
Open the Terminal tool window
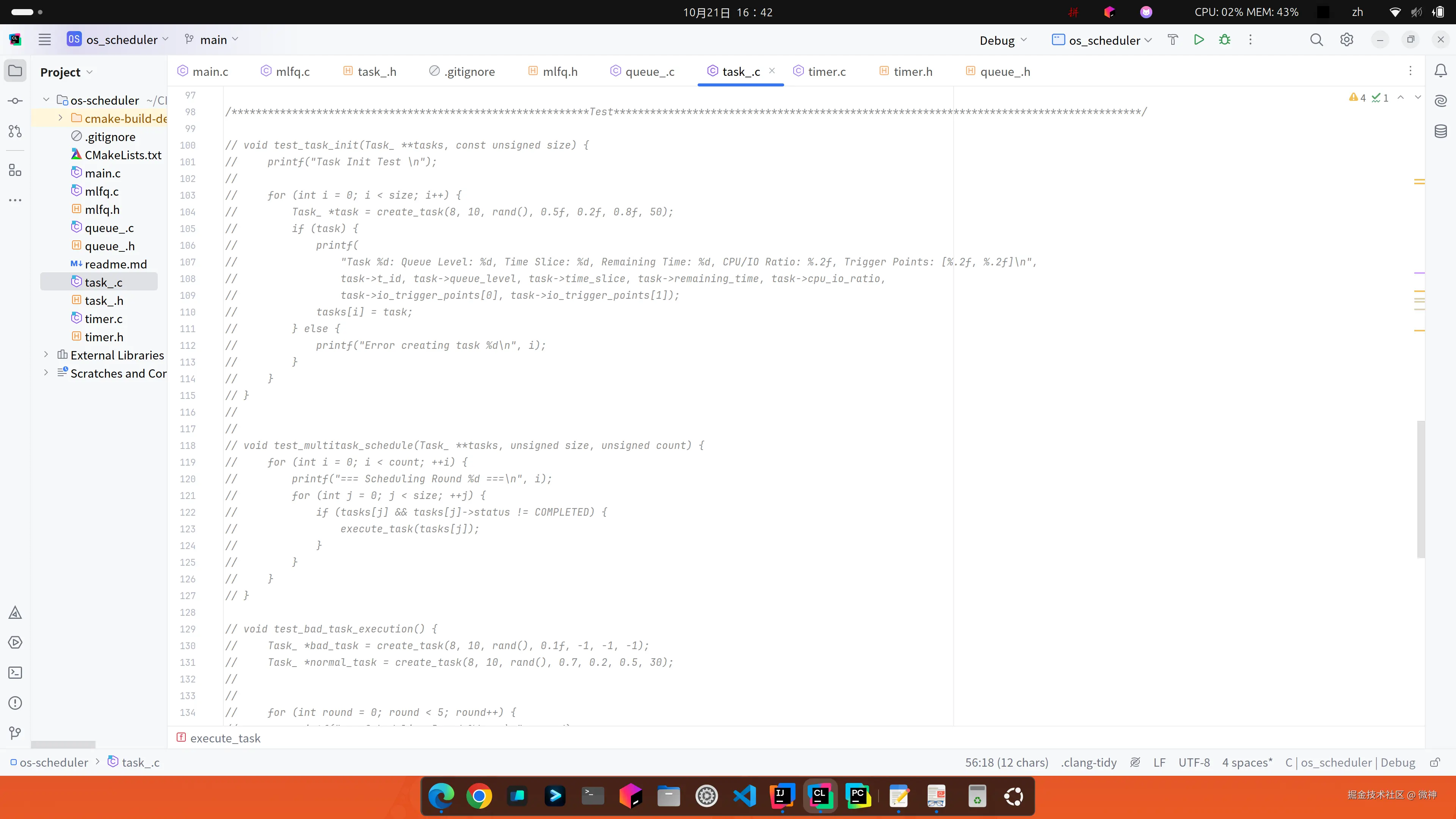point(15,673)
